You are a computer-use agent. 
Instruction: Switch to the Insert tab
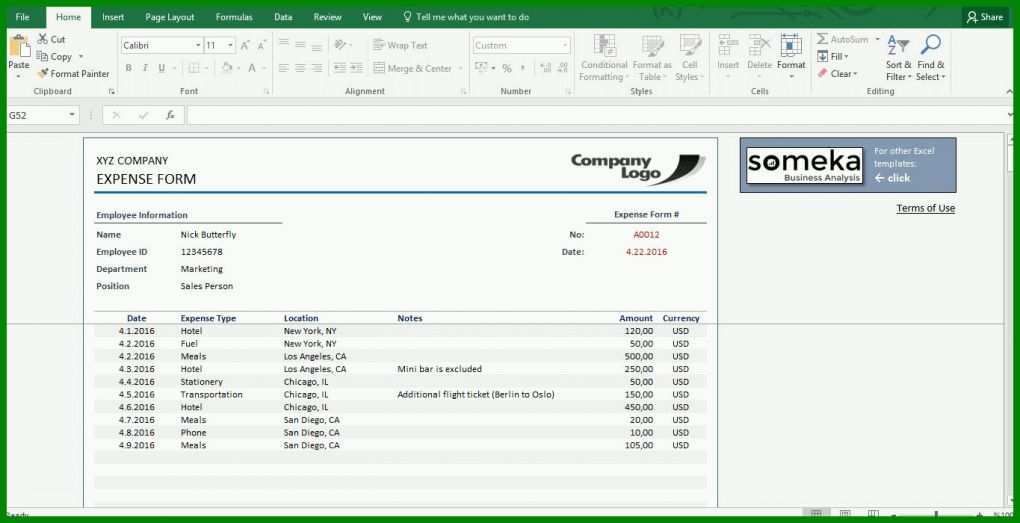pyautogui.click(x=113, y=17)
